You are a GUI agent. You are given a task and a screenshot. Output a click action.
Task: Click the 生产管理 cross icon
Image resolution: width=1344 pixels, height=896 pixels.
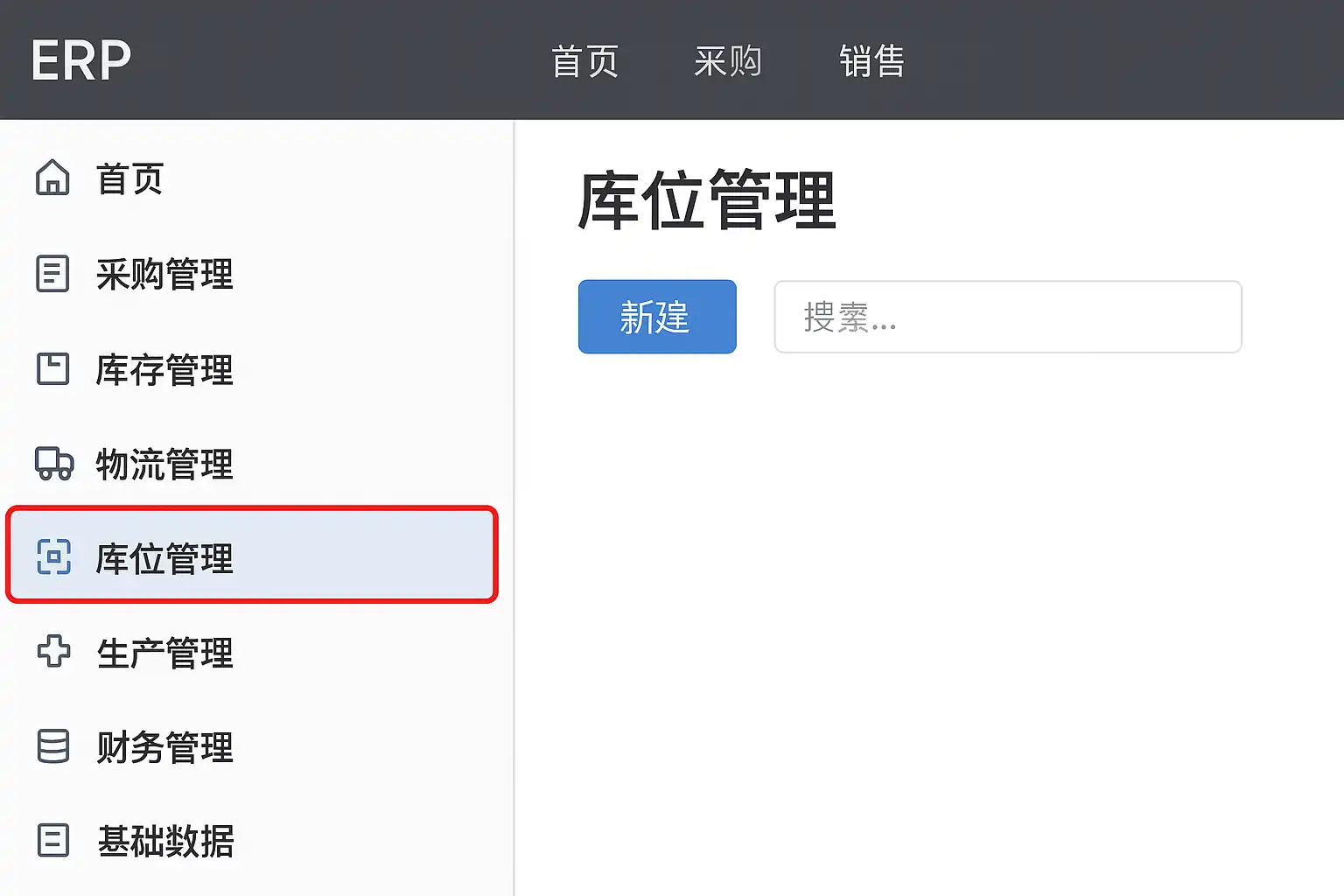point(53,651)
